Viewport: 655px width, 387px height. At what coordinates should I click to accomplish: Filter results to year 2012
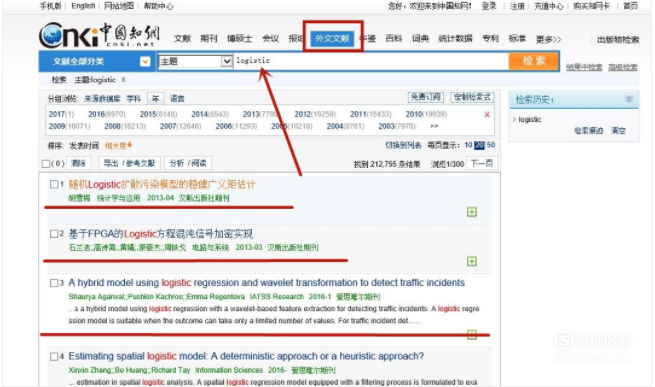tap(315, 114)
